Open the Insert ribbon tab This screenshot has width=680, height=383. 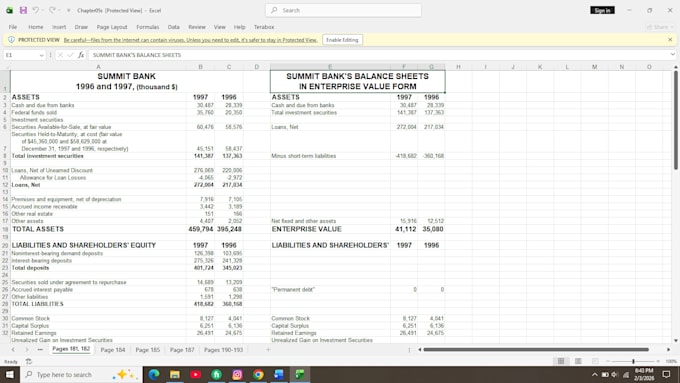tap(59, 27)
